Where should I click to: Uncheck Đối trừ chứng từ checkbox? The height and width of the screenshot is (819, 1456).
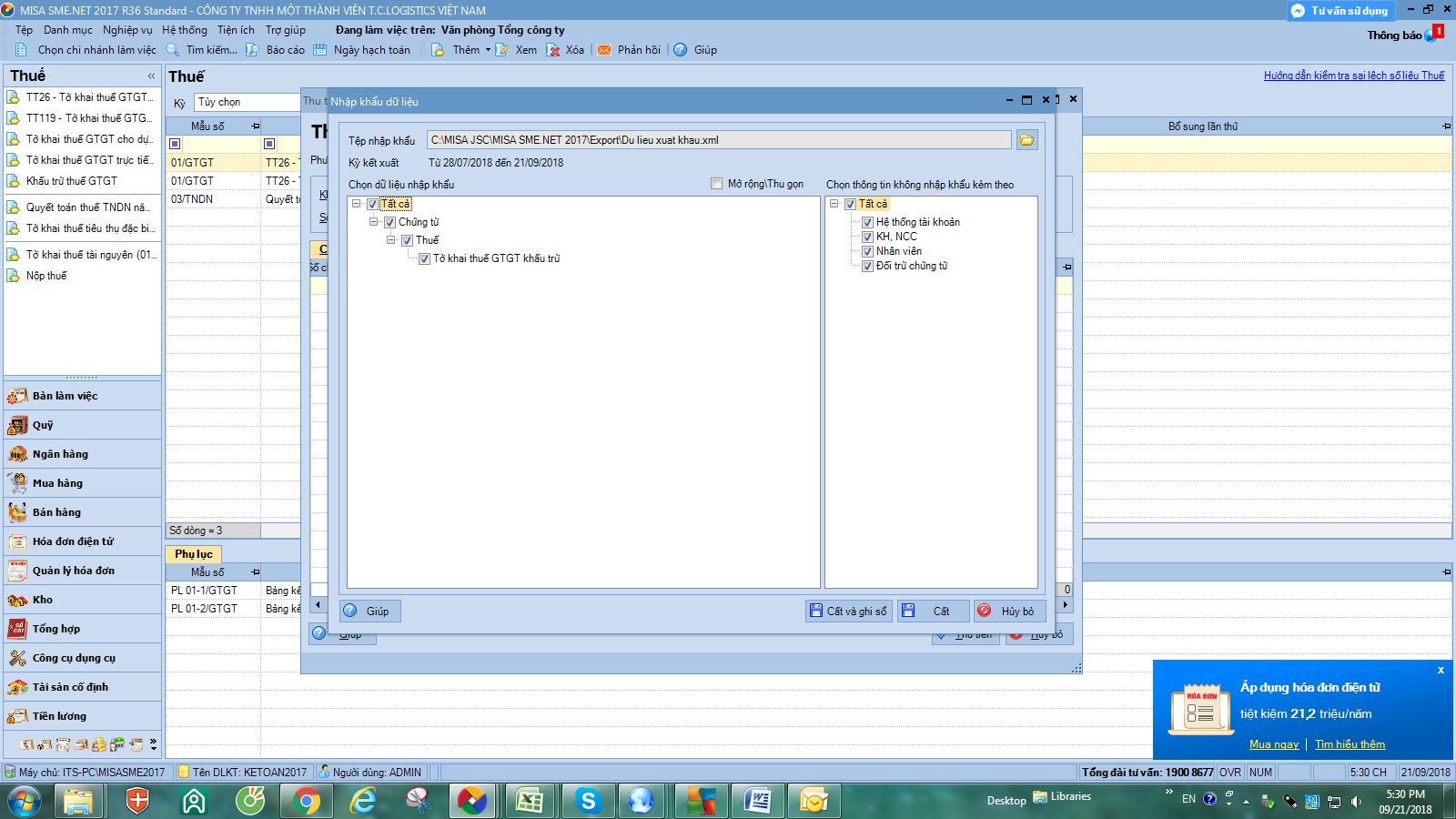point(867,266)
